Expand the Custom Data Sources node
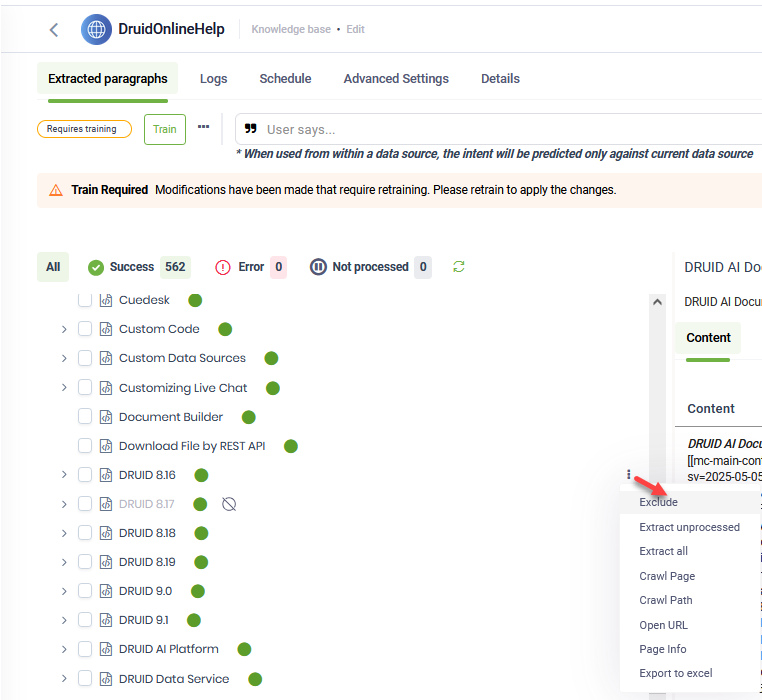This screenshot has height=700, width=762. [64, 358]
